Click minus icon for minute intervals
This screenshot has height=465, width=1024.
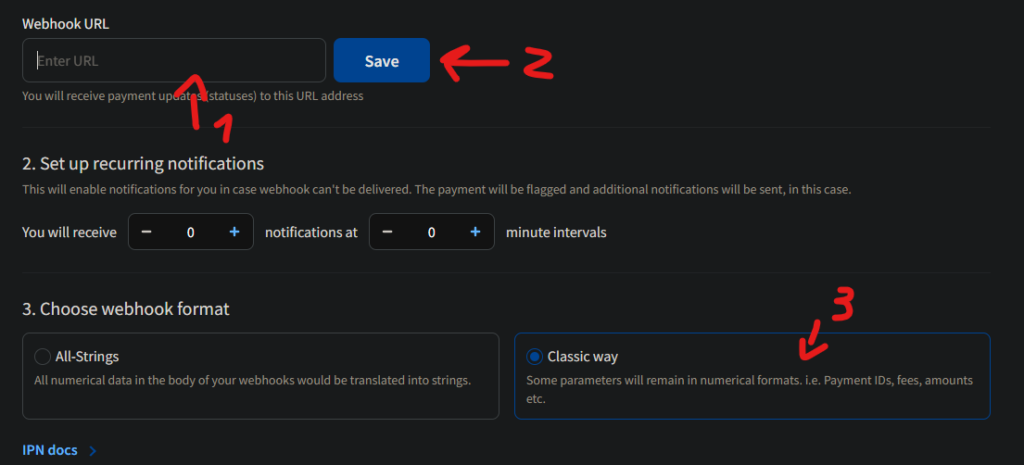coord(387,232)
